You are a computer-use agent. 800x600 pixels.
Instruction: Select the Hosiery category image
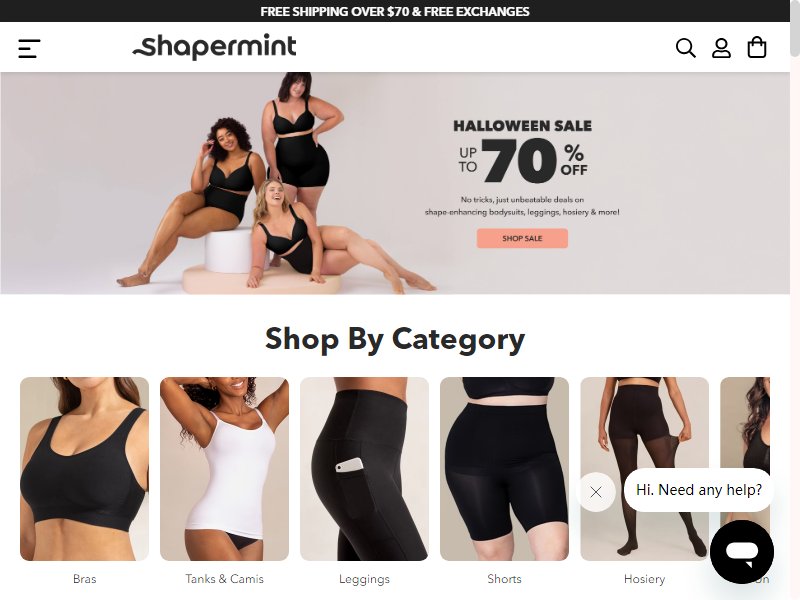(644, 469)
